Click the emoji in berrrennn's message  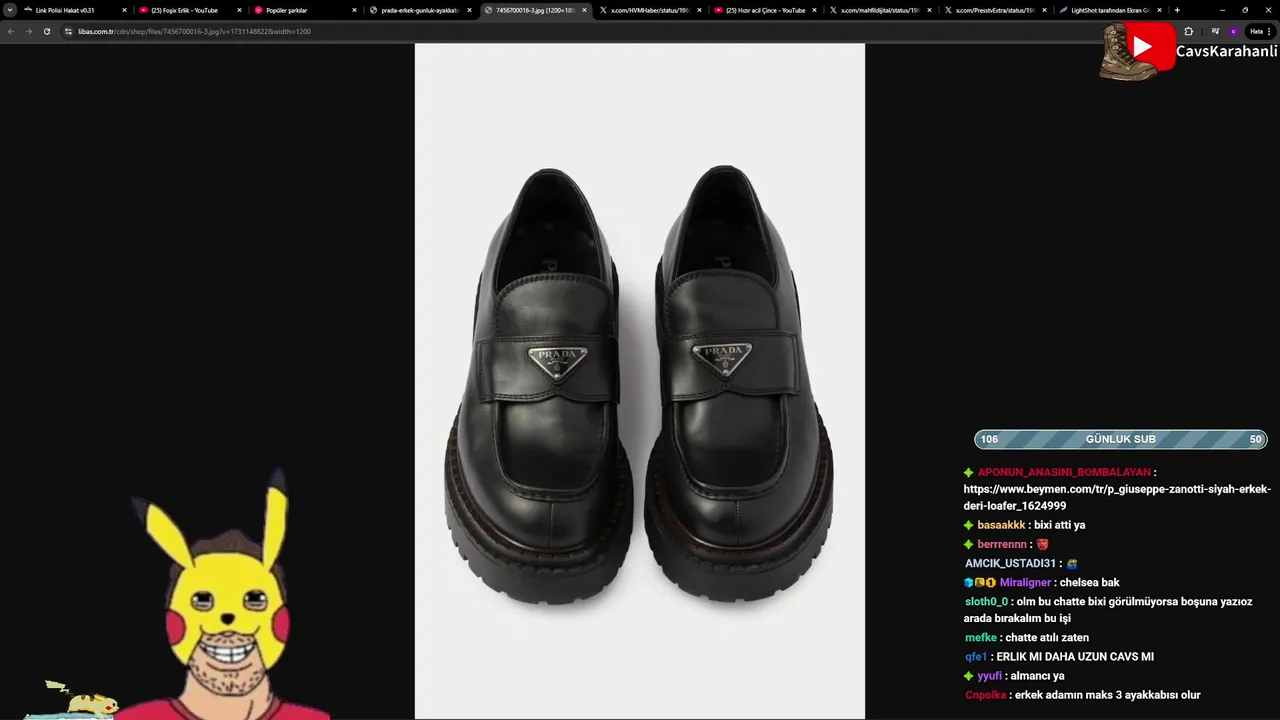point(1042,544)
